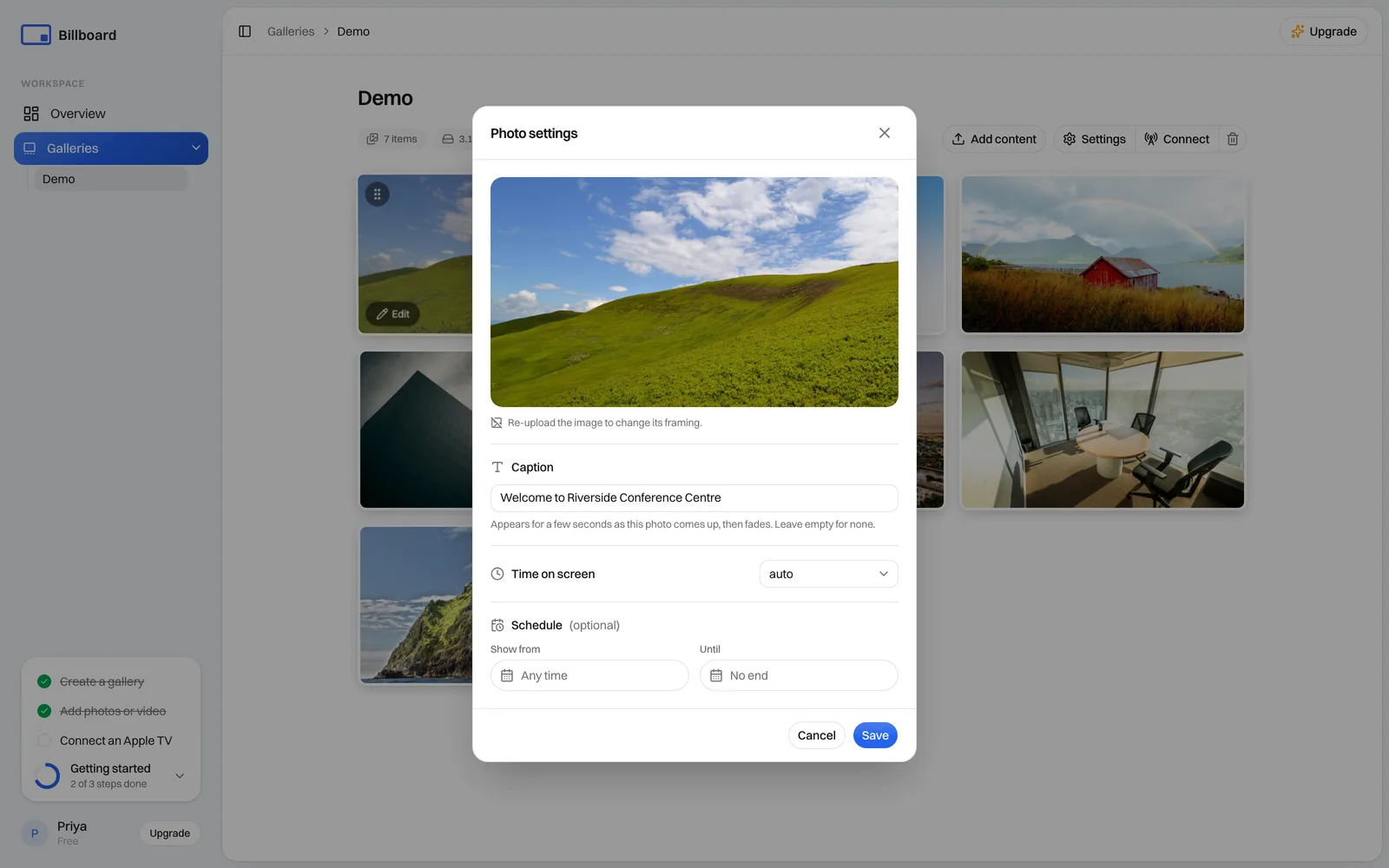
Task: Cancel the photo settings changes
Action: 816,735
